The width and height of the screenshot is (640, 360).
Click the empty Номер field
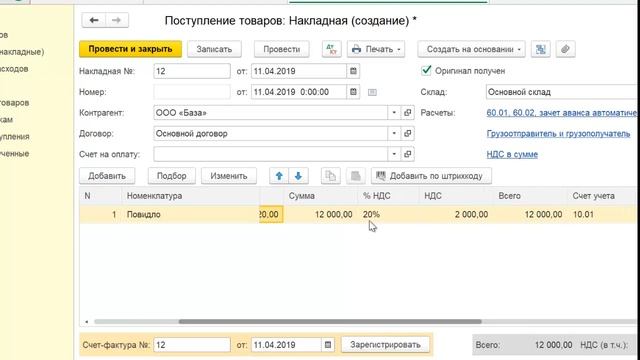[192, 92]
